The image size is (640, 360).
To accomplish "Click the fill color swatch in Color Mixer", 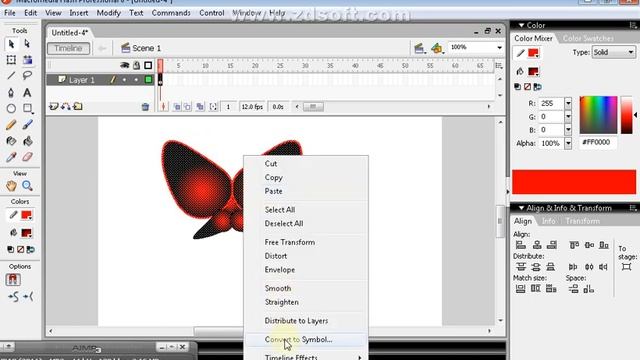I will (x=533, y=71).
